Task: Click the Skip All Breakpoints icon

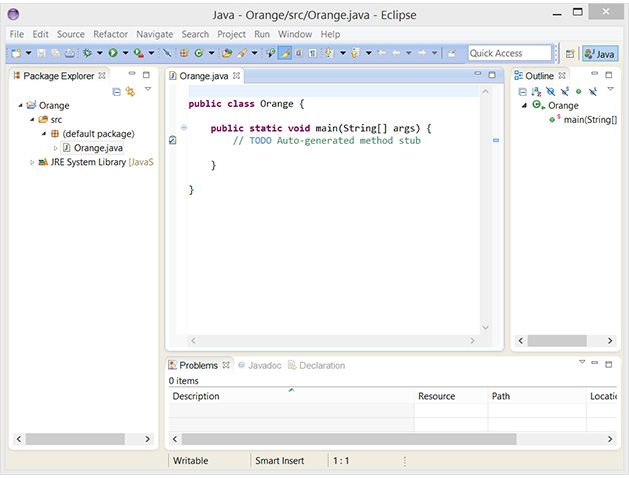Action: (x=168, y=53)
